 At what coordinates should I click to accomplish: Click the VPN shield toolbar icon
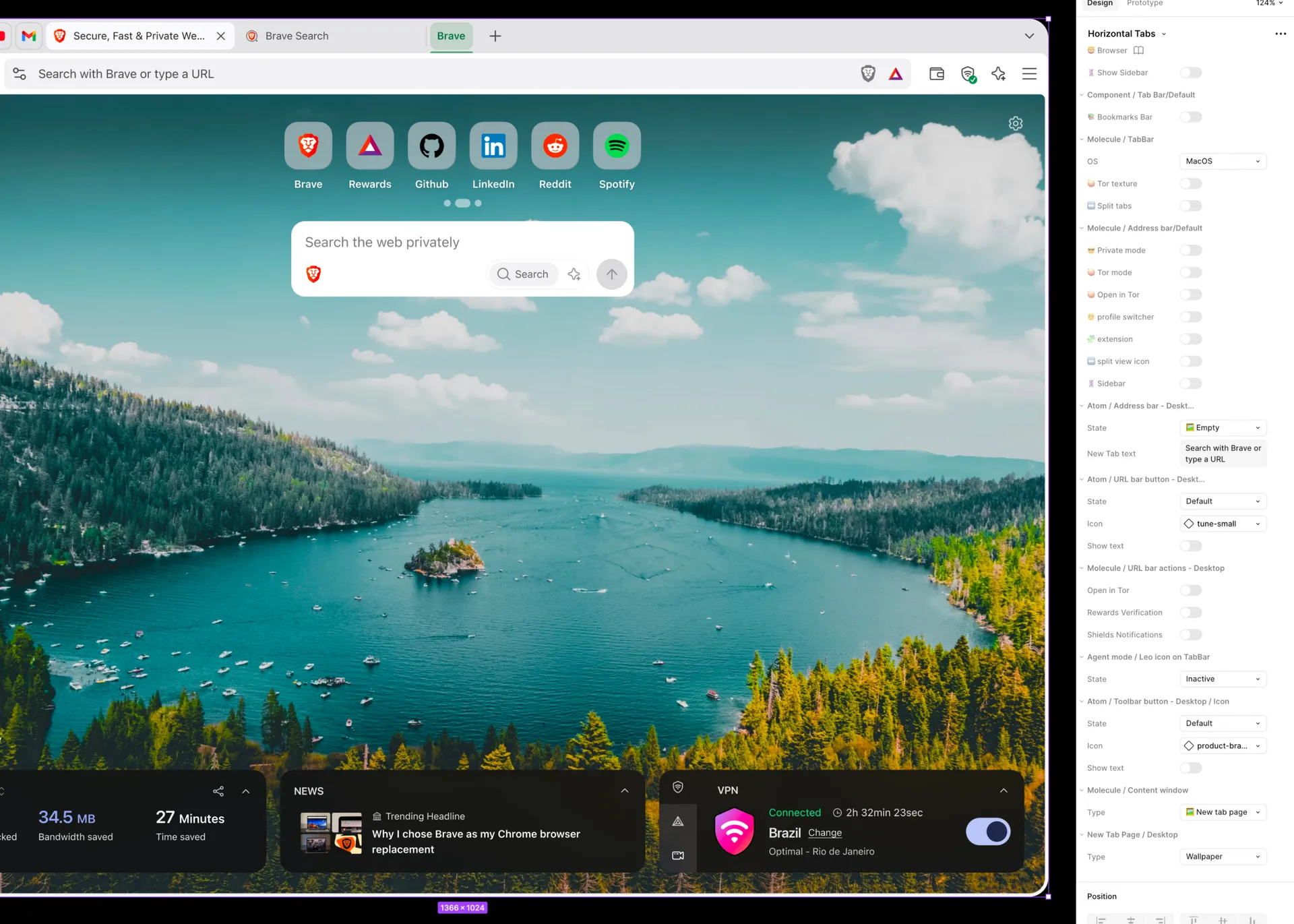click(968, 74)
